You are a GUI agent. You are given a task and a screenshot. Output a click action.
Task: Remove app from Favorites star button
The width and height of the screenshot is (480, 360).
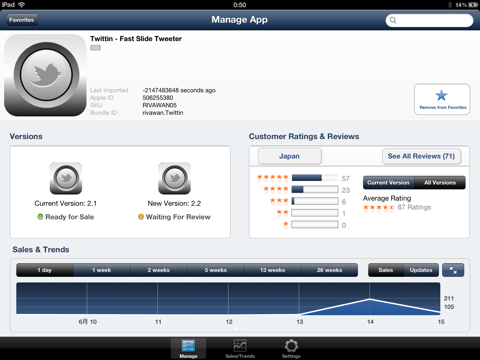(x=442, y=99)
